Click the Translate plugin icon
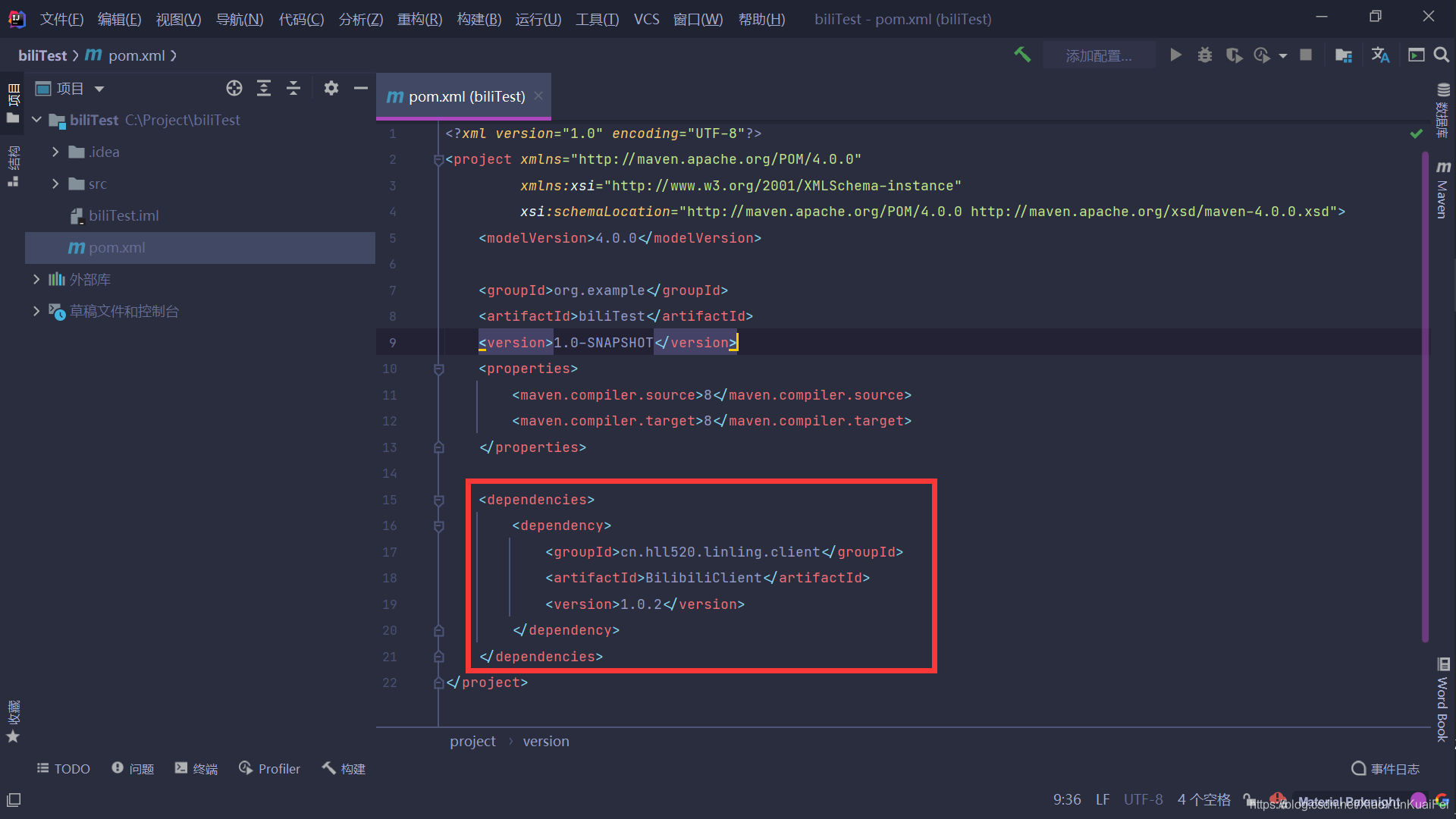Screen dimensions: 1456x819 1380,55
